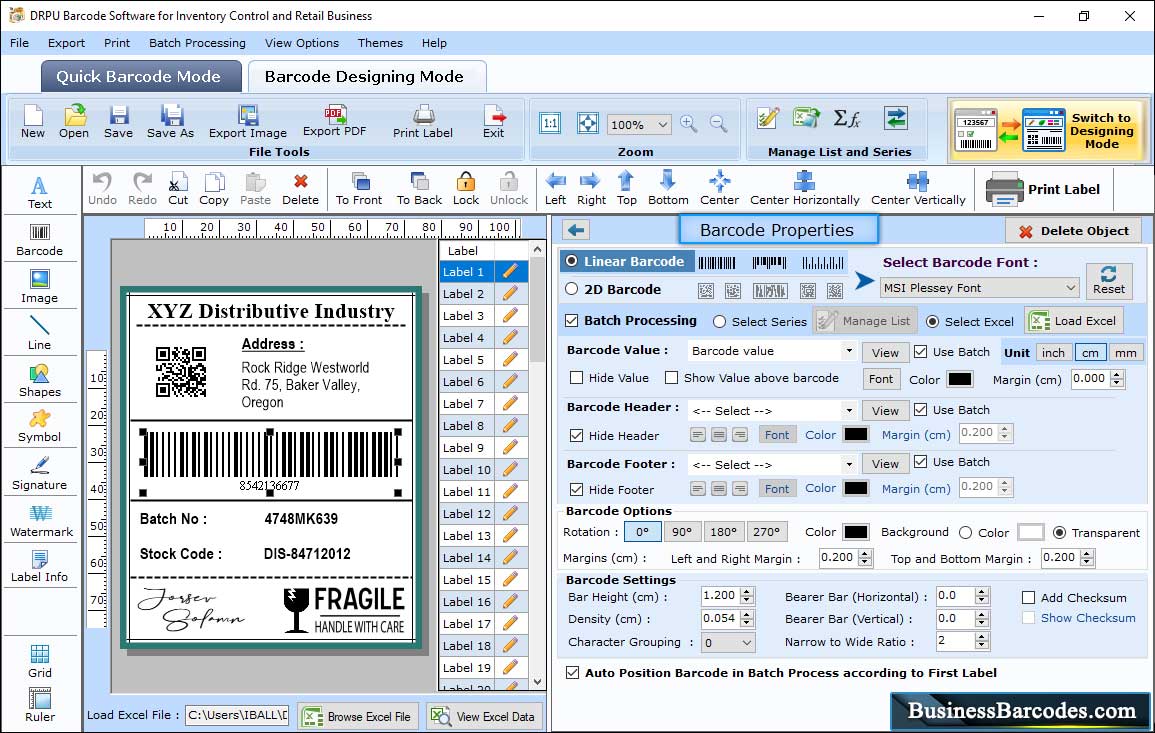The image size is (1155, 733).
Task: Increase Density value stepper
Action: [747, 614]
